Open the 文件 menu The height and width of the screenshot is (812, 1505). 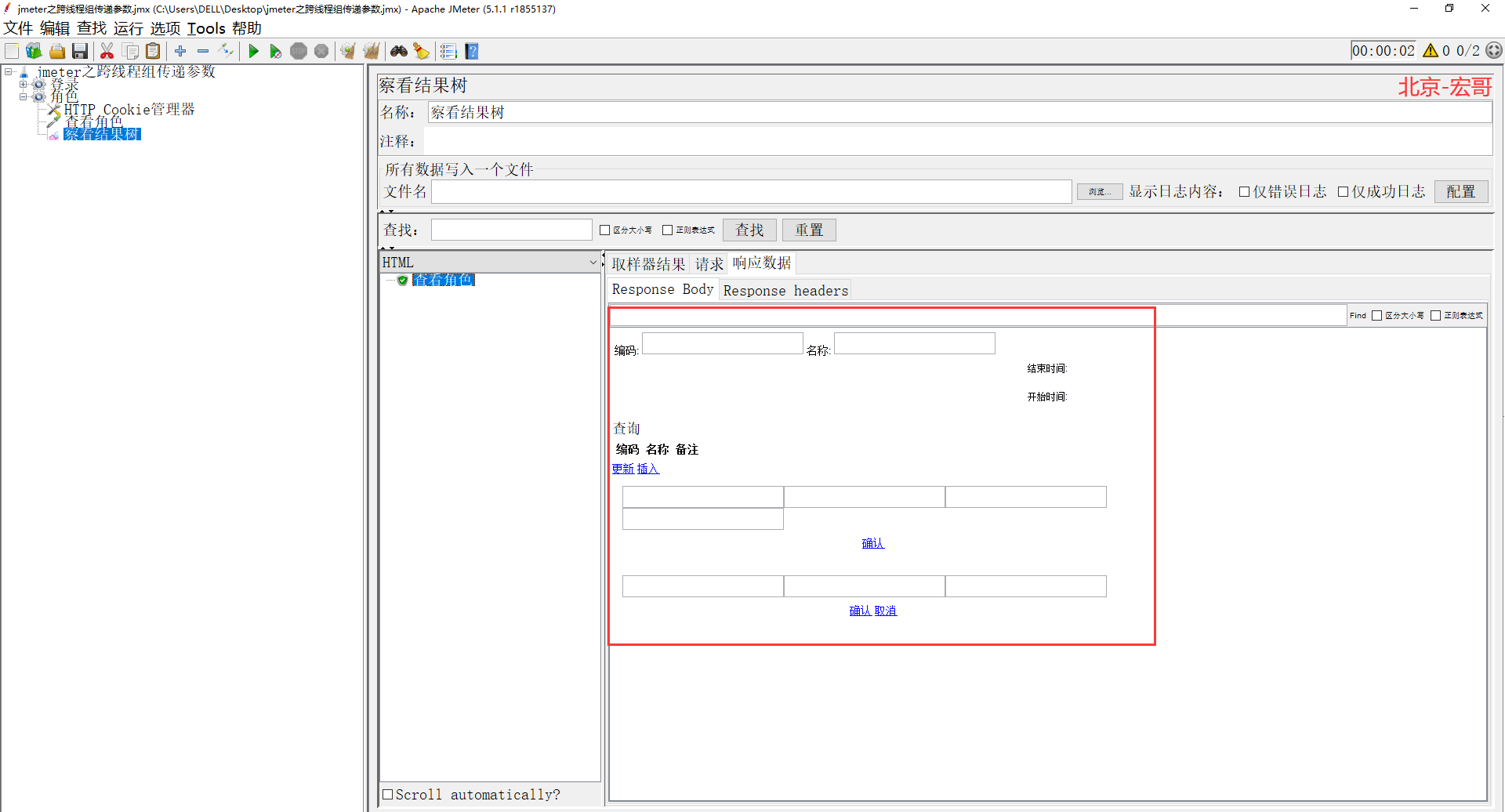tap(18, 28)
